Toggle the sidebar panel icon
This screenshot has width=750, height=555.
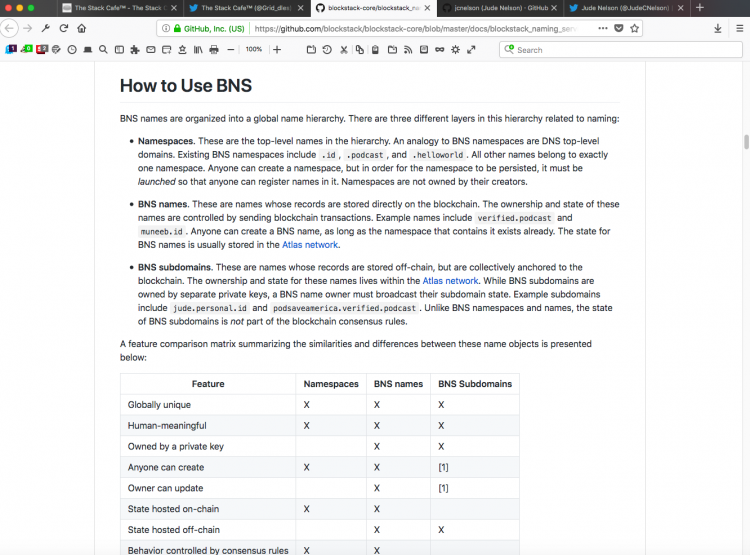point(120,50)
